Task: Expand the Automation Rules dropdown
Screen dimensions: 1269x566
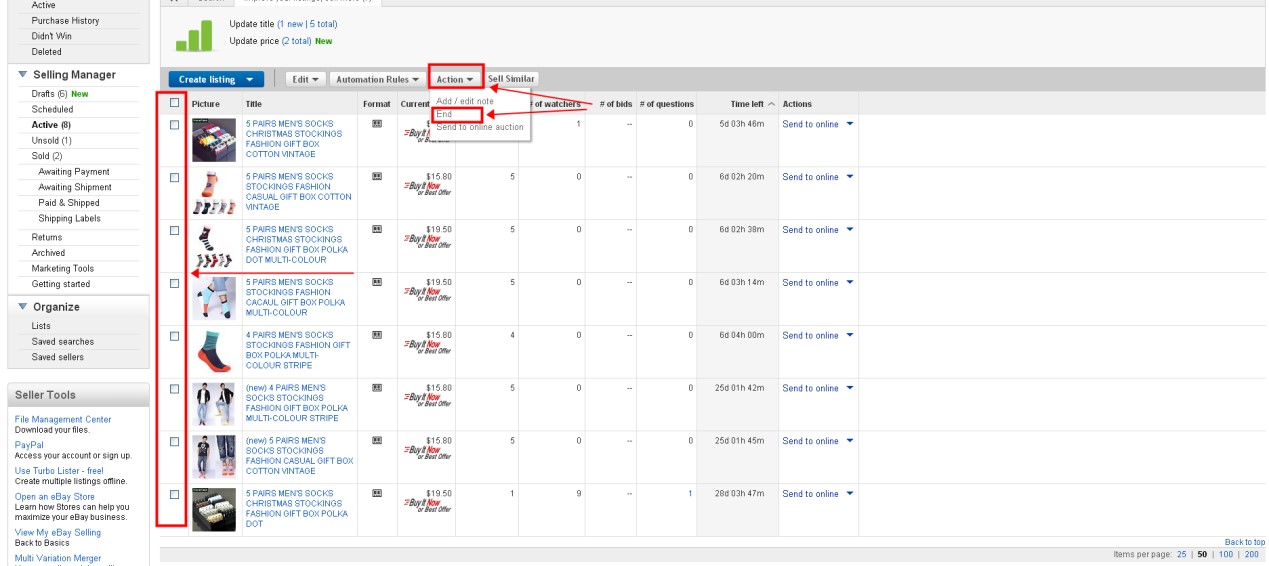Action: click(377, 79)
